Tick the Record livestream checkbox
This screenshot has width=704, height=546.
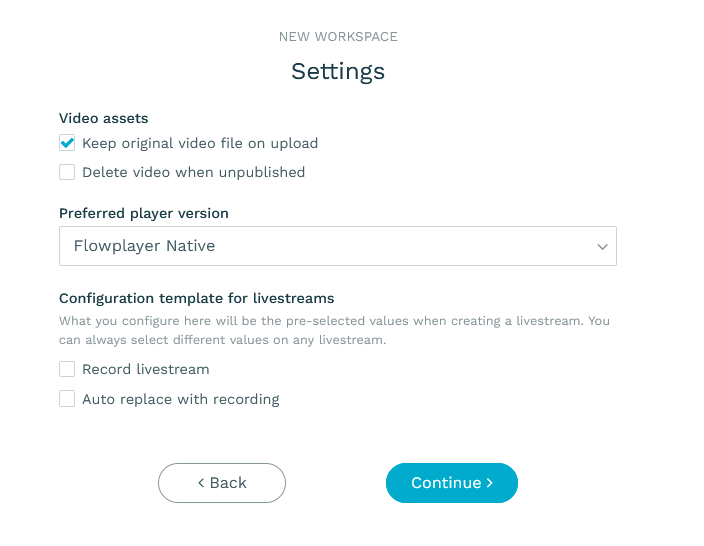[x=67, y=369]
